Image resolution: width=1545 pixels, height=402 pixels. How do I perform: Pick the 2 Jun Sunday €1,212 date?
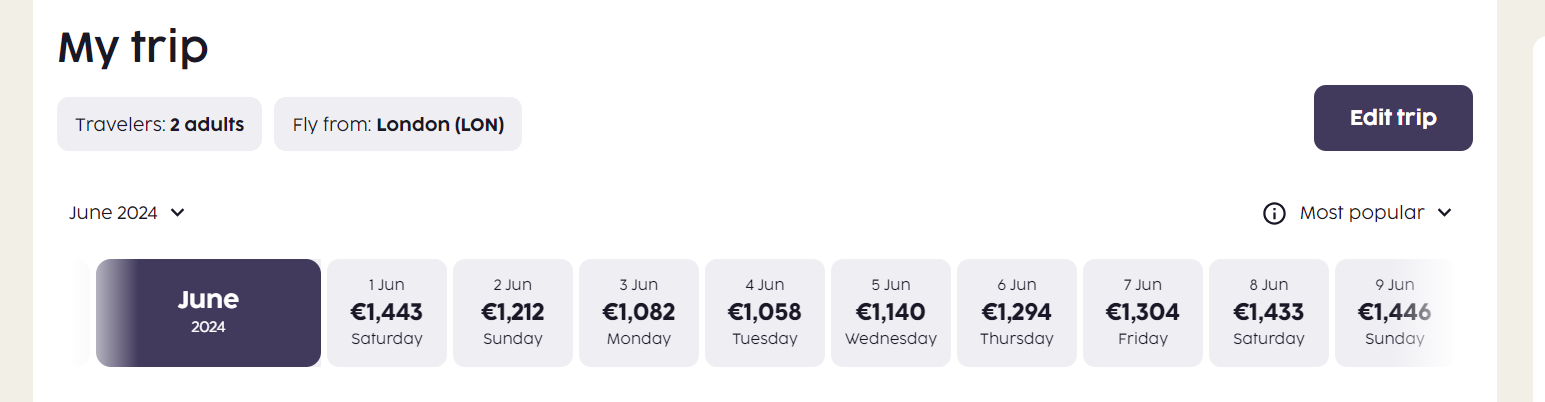(x=513, y=313)
